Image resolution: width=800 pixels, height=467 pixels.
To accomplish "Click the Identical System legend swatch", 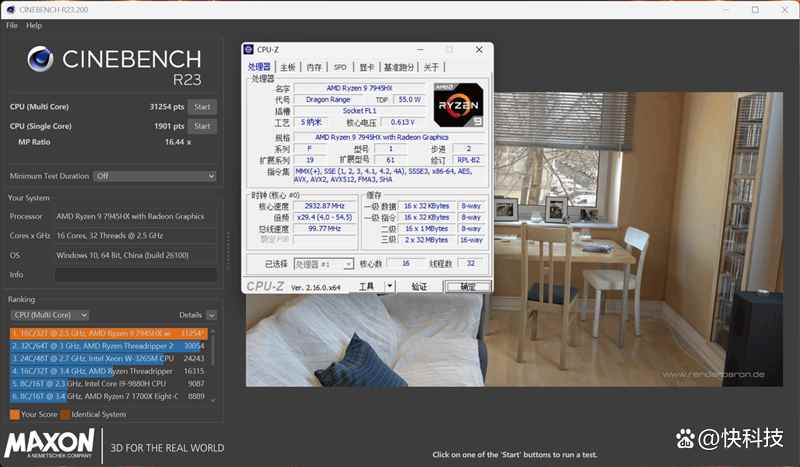I will [x=65, y=414].
